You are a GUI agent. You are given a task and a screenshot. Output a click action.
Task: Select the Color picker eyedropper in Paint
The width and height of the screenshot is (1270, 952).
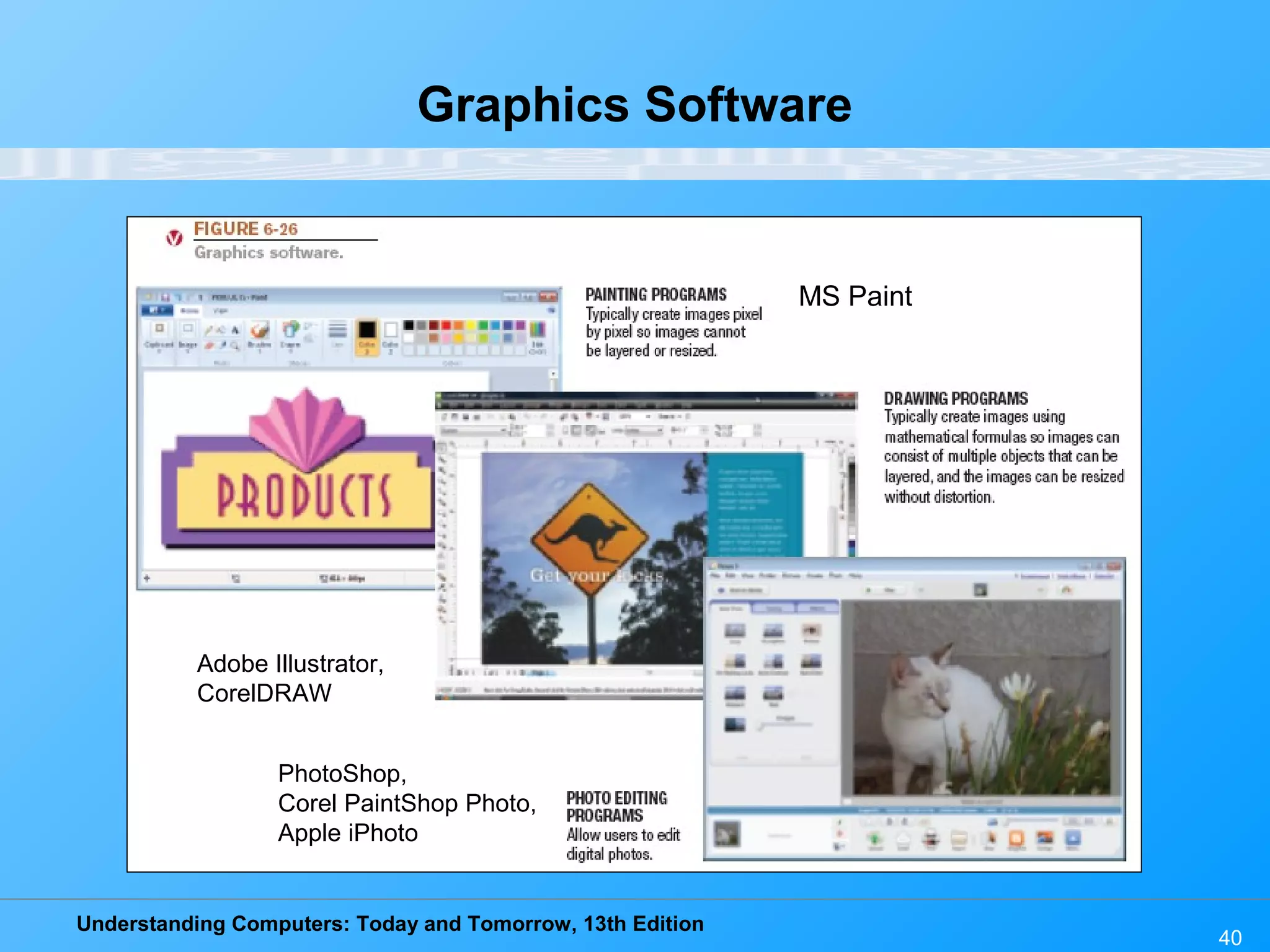(x=223, y=345)
